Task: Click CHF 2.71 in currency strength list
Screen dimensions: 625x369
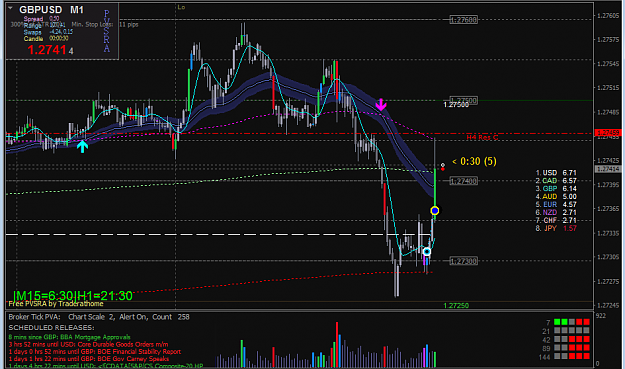Action: 556,220
